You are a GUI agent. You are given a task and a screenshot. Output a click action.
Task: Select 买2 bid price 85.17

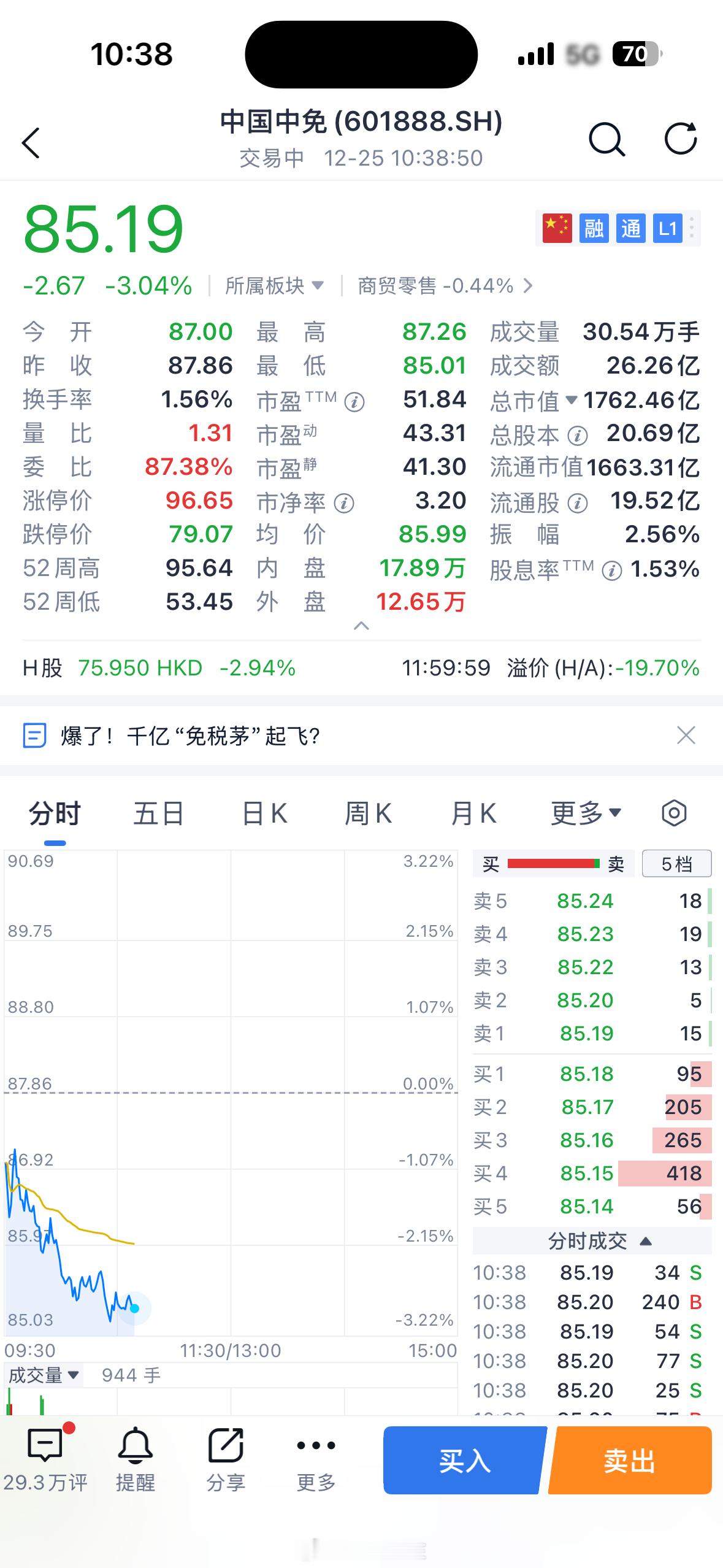tap(592, 1107)
